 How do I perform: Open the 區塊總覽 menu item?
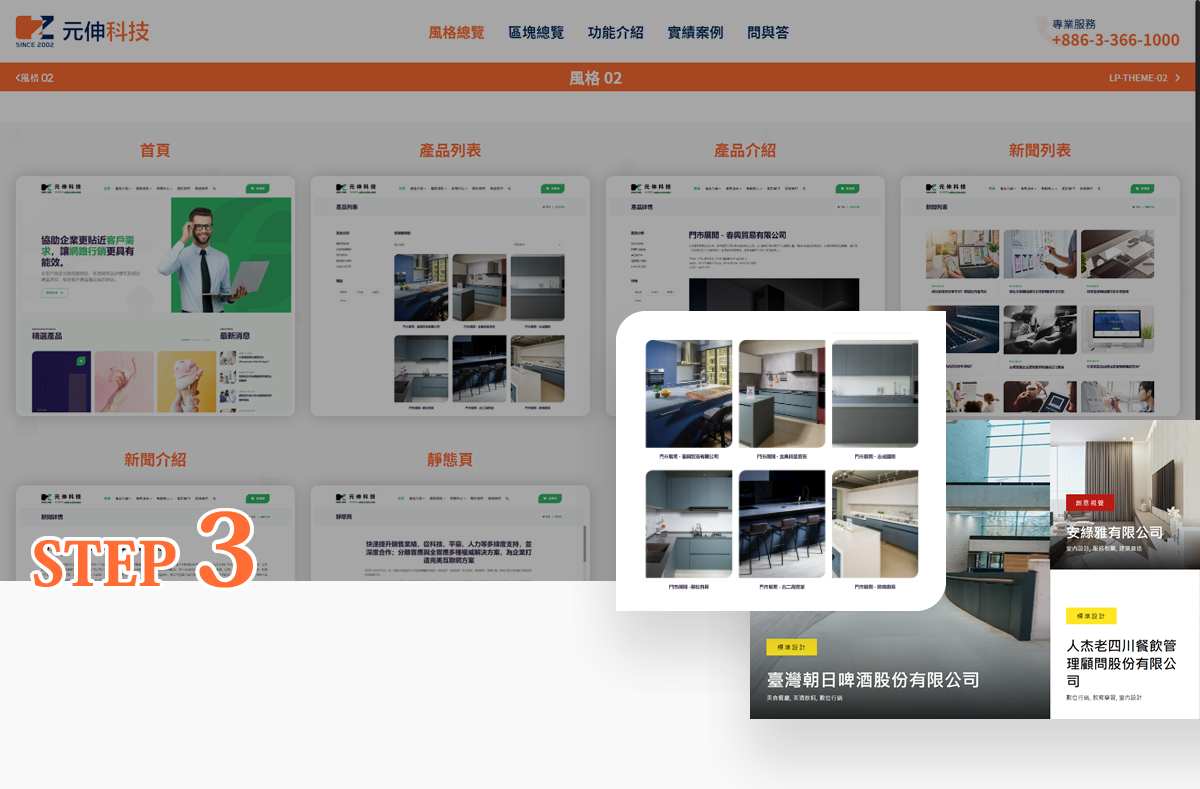536,33
